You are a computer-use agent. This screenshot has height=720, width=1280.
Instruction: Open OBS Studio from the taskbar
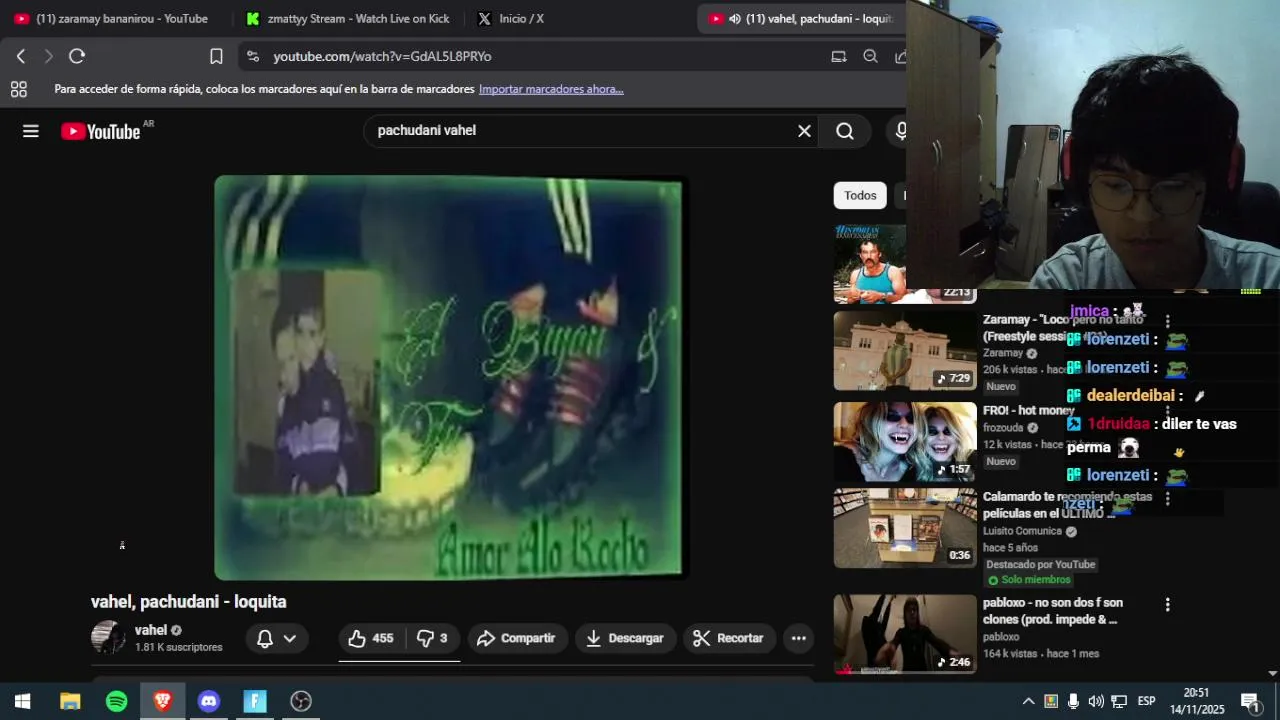301,701
